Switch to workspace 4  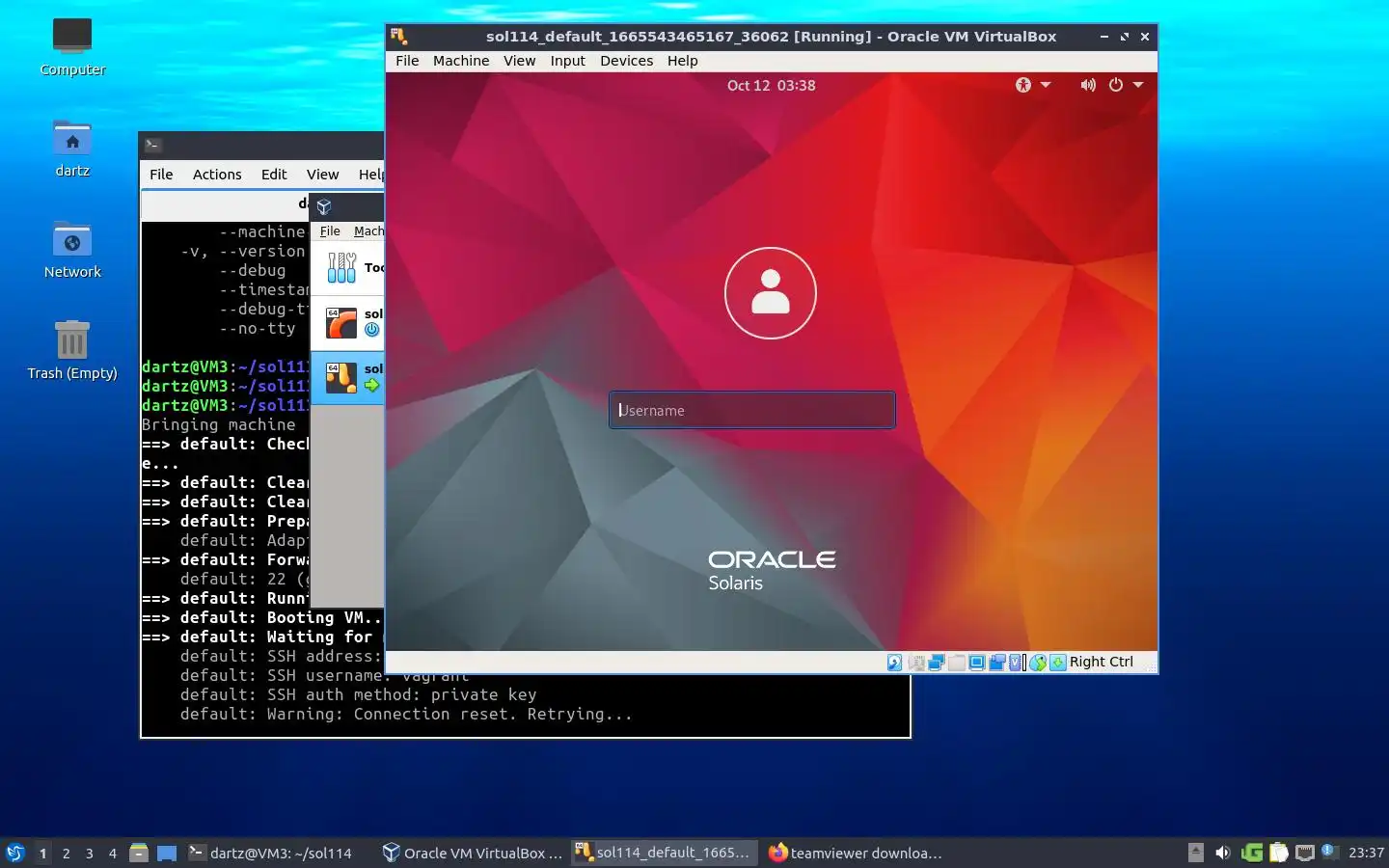(112, 853)
